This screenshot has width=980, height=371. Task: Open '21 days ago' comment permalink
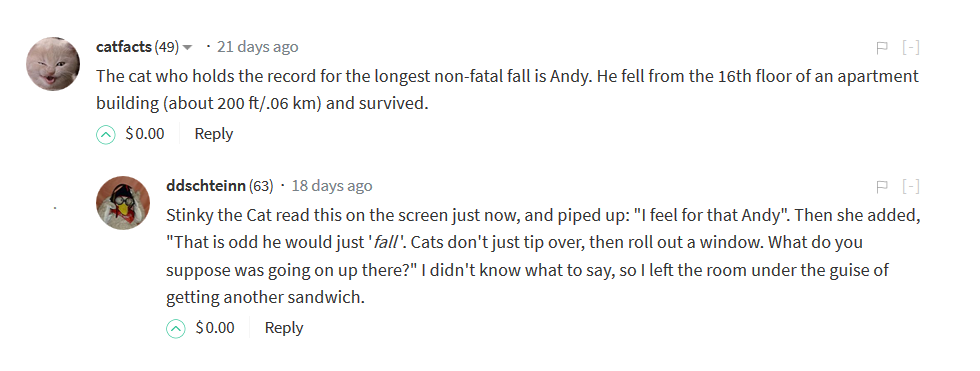click(x=258, y=47)
